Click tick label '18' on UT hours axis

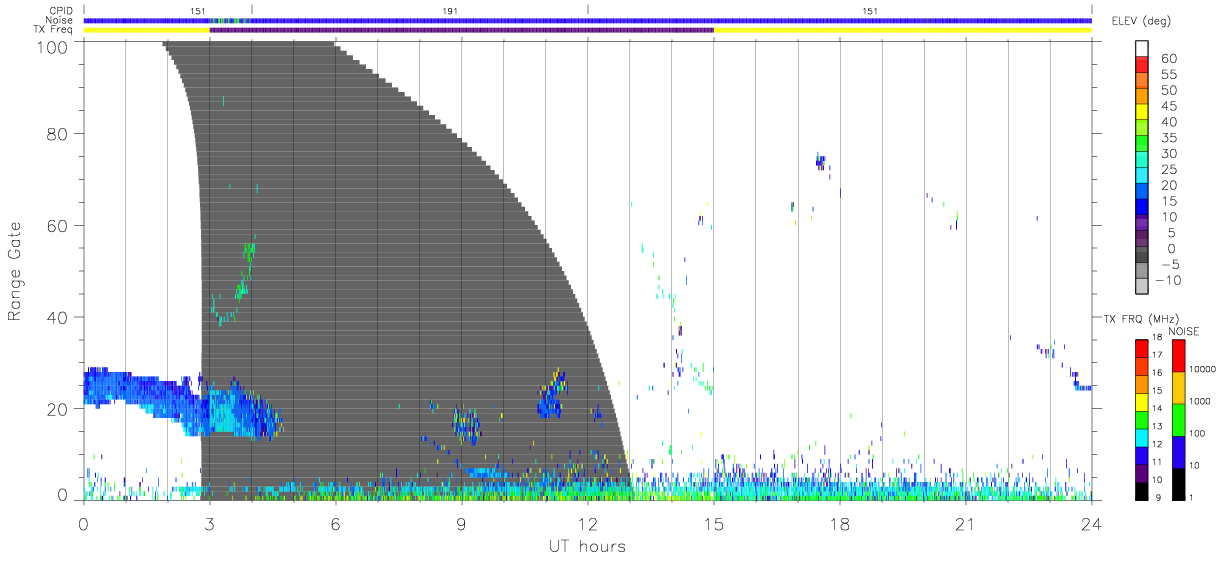click(839, 523)
